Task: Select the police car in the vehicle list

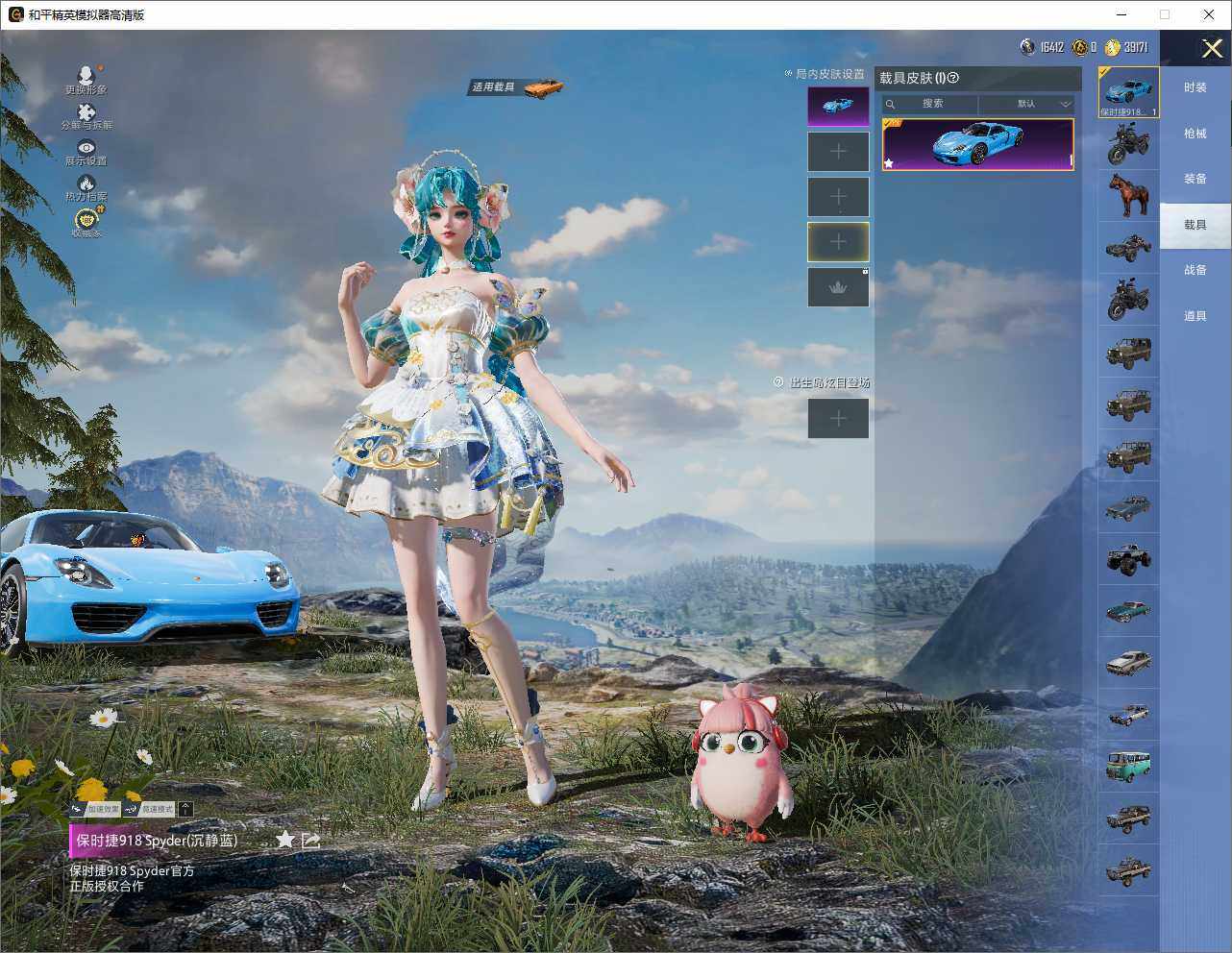Action: [1129, 714]
